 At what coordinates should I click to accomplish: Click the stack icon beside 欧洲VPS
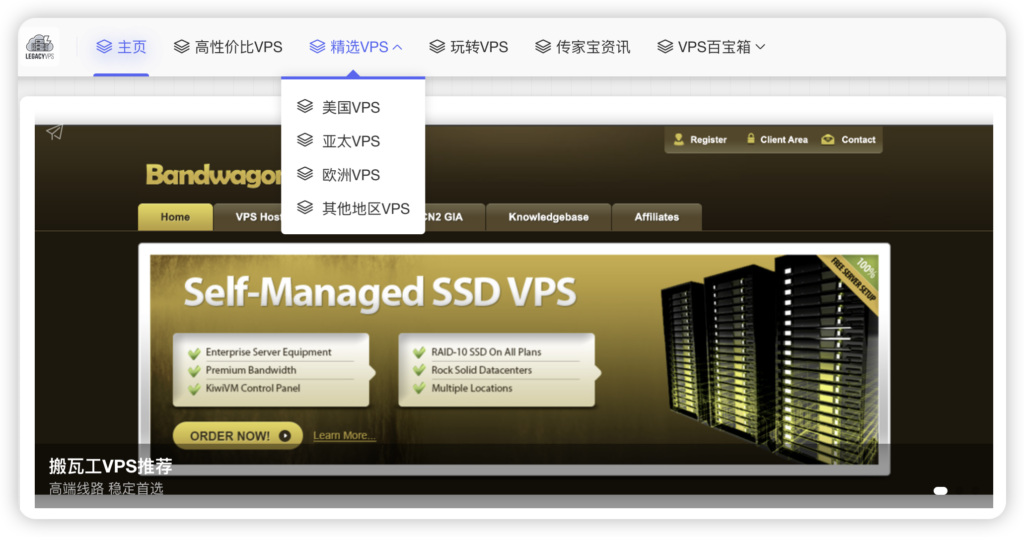tap(305, 174)
